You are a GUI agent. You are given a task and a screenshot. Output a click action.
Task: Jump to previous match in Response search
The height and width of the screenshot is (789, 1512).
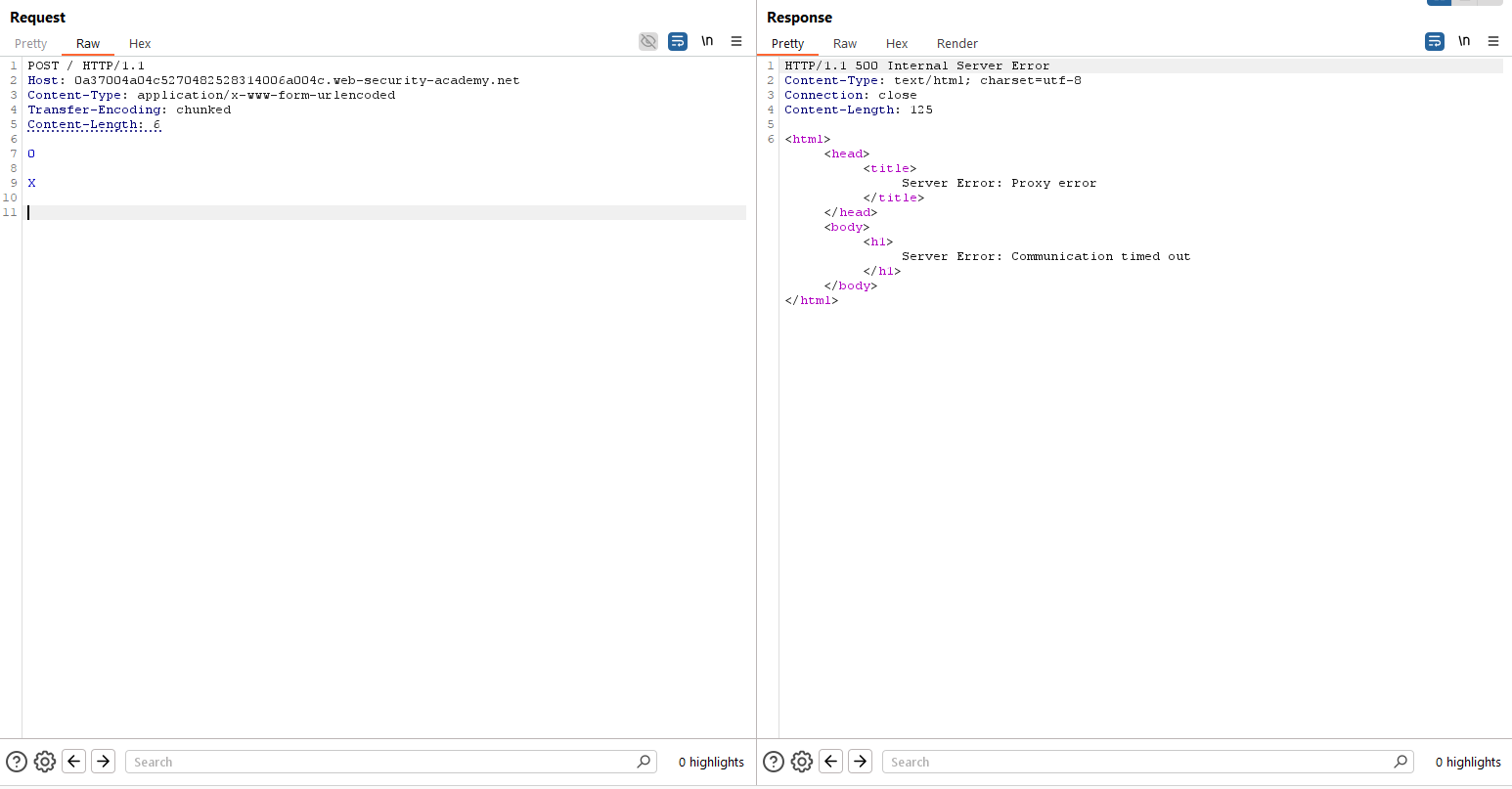coord(831,762)
